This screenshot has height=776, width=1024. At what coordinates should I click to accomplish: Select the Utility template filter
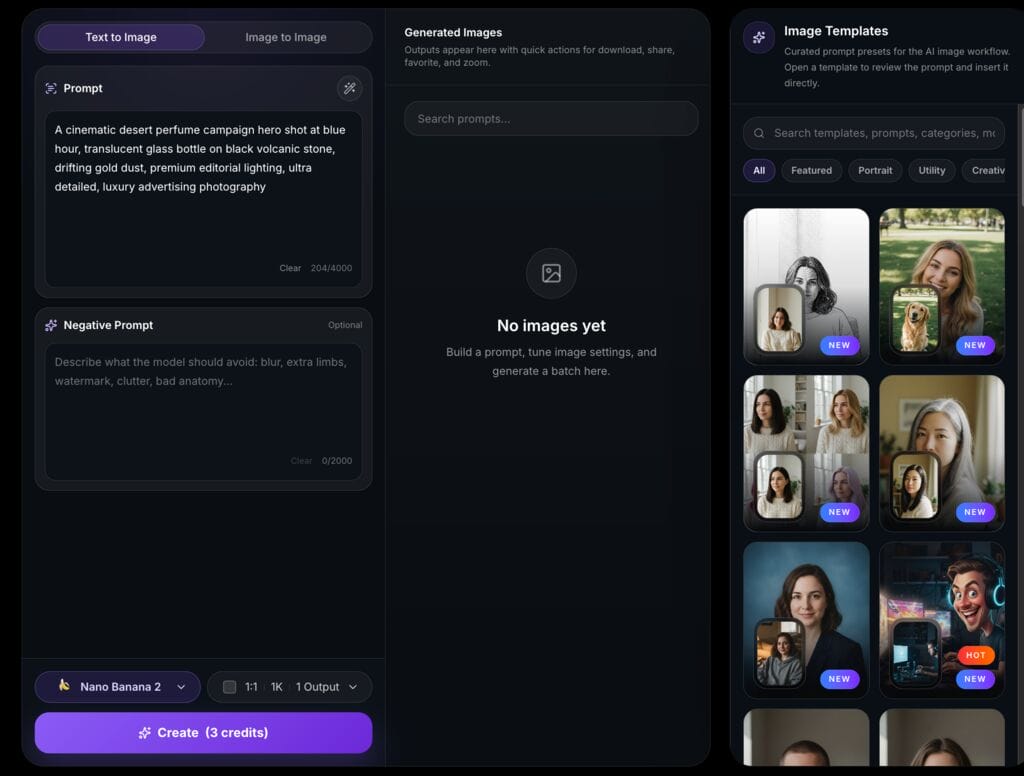click(x=931, y=170)
